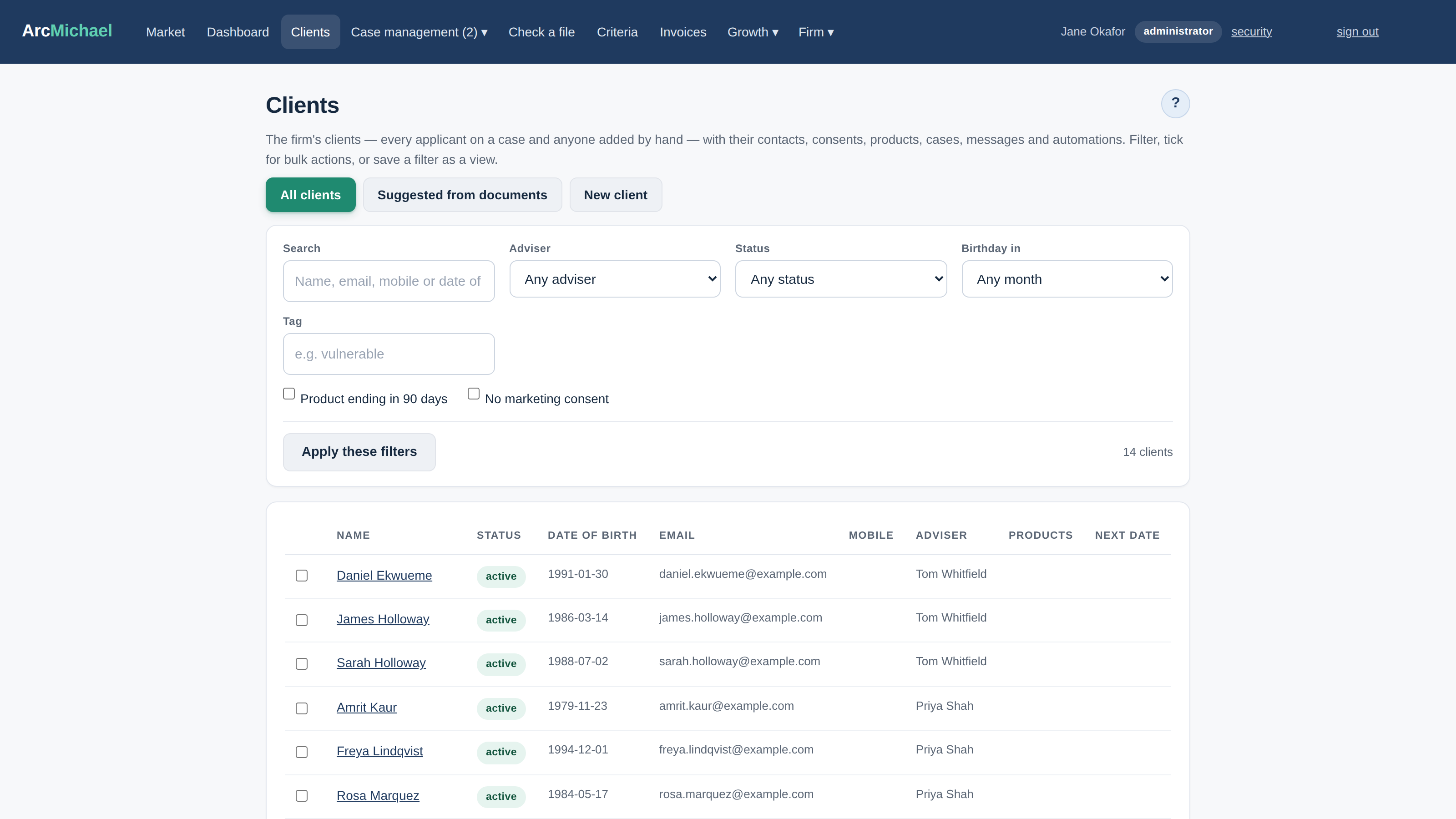The image size is (1456, 819).
Task: Click Apply these filters button
Action: [359, 452]
